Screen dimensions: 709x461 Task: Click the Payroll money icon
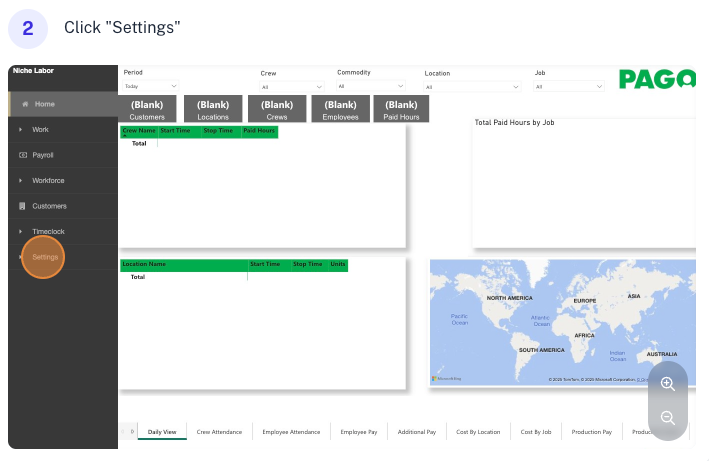click(x=23, y=155)
